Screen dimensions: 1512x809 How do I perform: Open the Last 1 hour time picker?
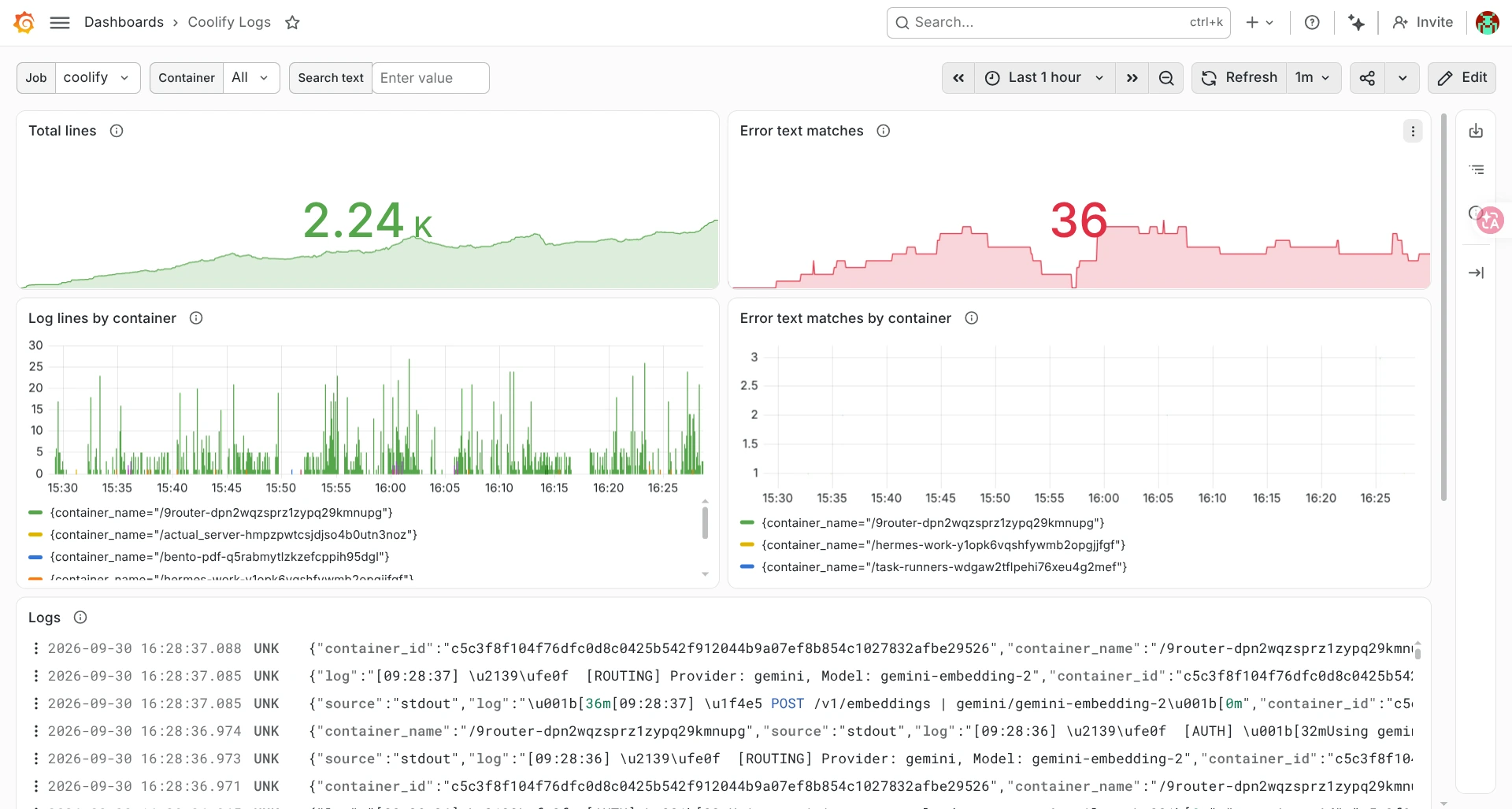point(1045,78)
